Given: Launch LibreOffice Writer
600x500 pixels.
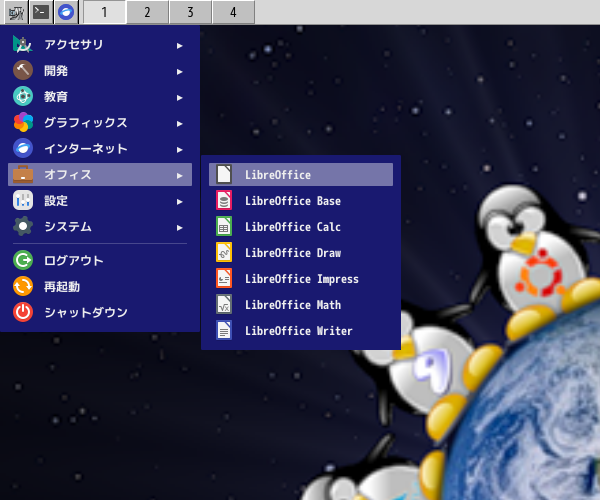Looking at the screenshot, I should [301, 331].
